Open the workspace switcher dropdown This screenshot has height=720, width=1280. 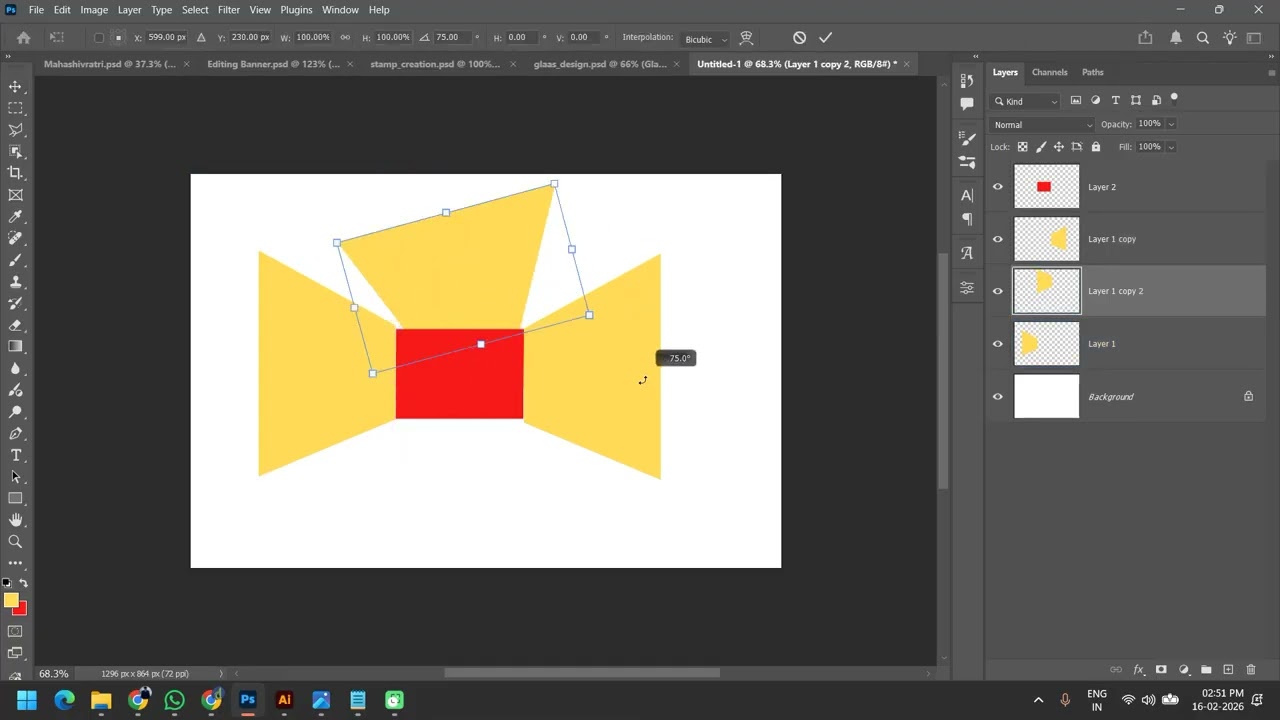tap(1255, 38)
